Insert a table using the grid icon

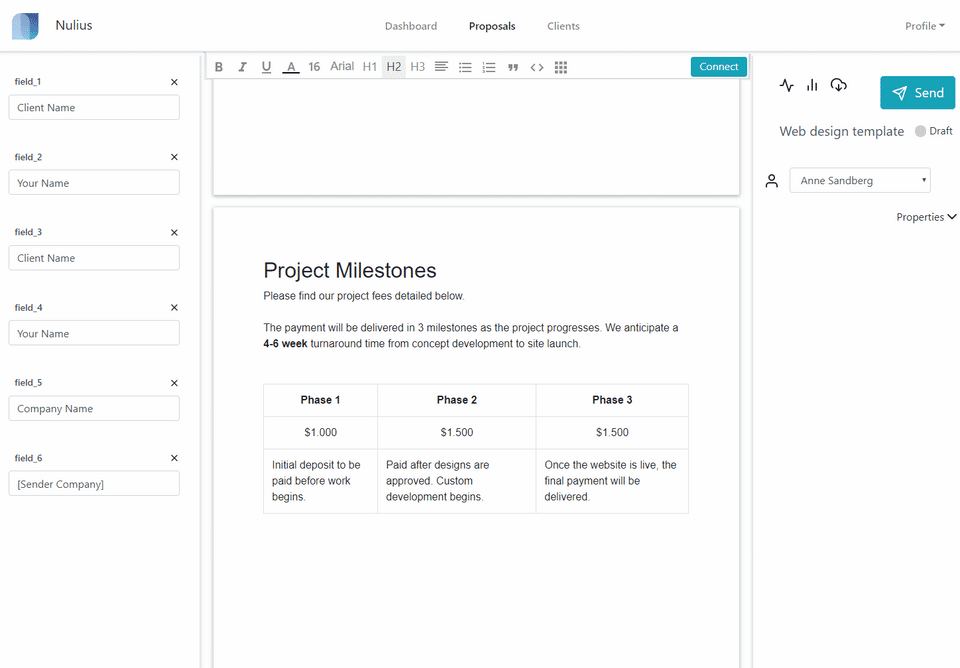(561, 67)
